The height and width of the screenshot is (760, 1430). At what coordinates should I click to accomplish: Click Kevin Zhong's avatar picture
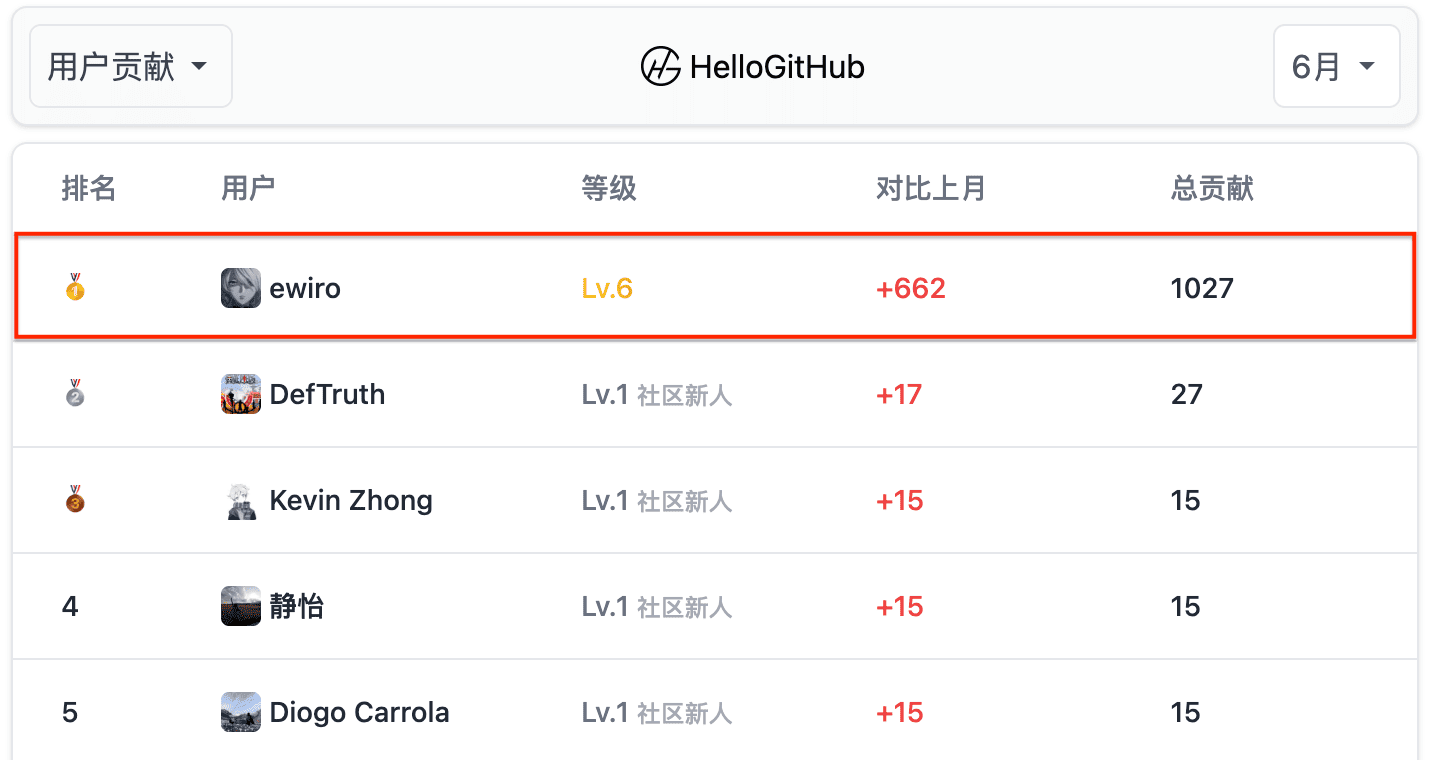pyautogui.click(x=241, y=500)
